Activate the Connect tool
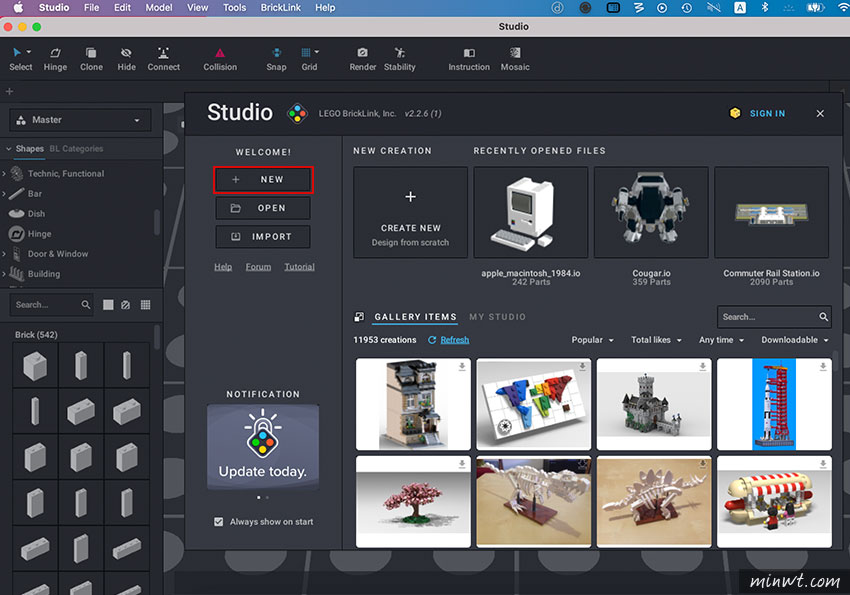Image resolution: width=850 pixels, height=595 pixels. click(163, 60)
